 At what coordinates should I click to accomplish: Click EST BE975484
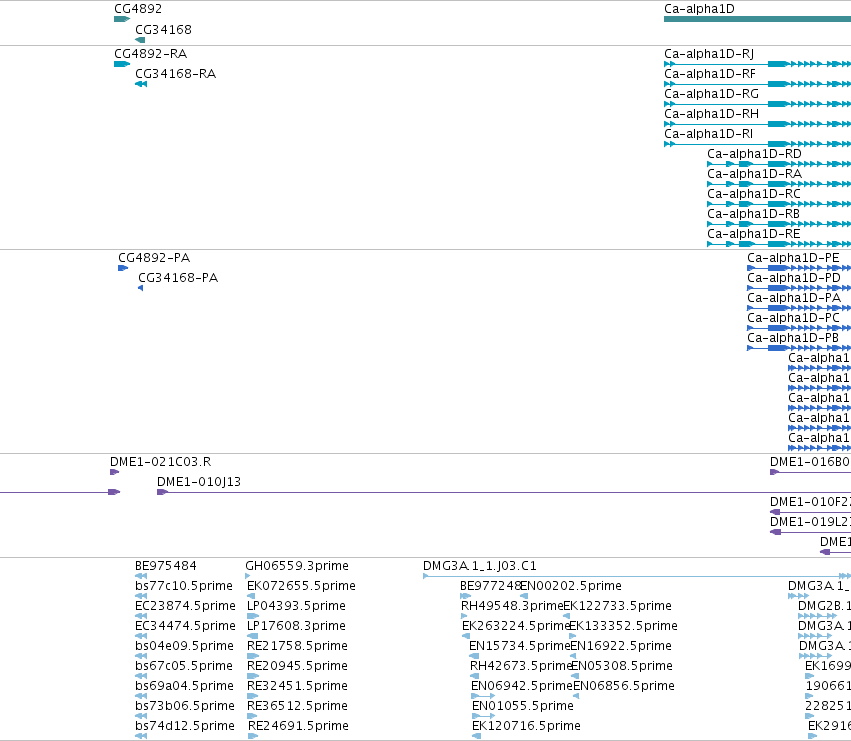166,566
